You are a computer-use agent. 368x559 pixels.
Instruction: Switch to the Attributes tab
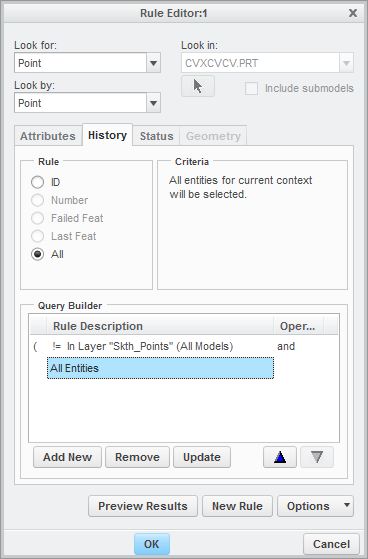[x=48, y=136]
